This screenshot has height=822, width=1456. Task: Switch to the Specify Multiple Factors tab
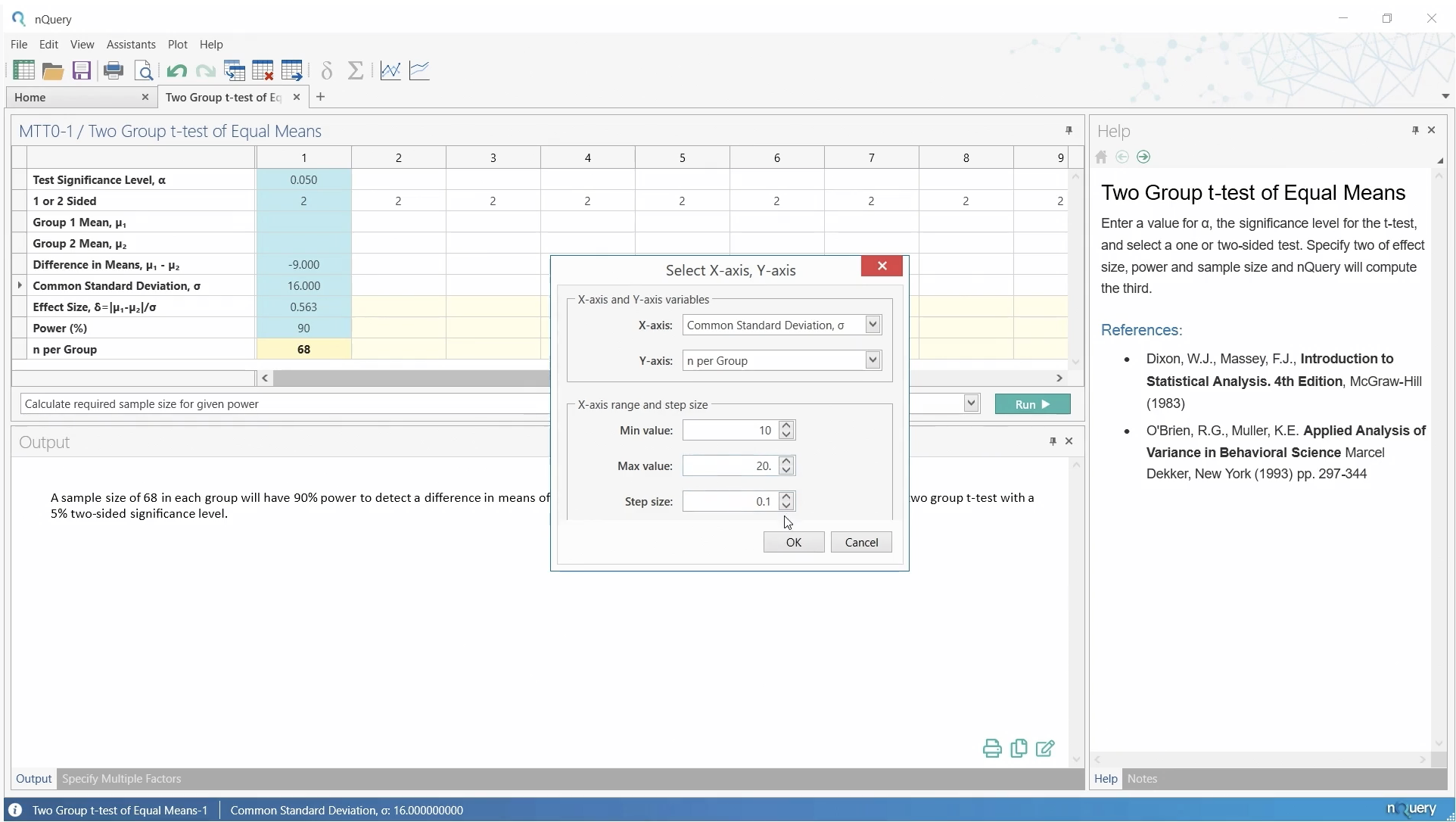[121, 779]
